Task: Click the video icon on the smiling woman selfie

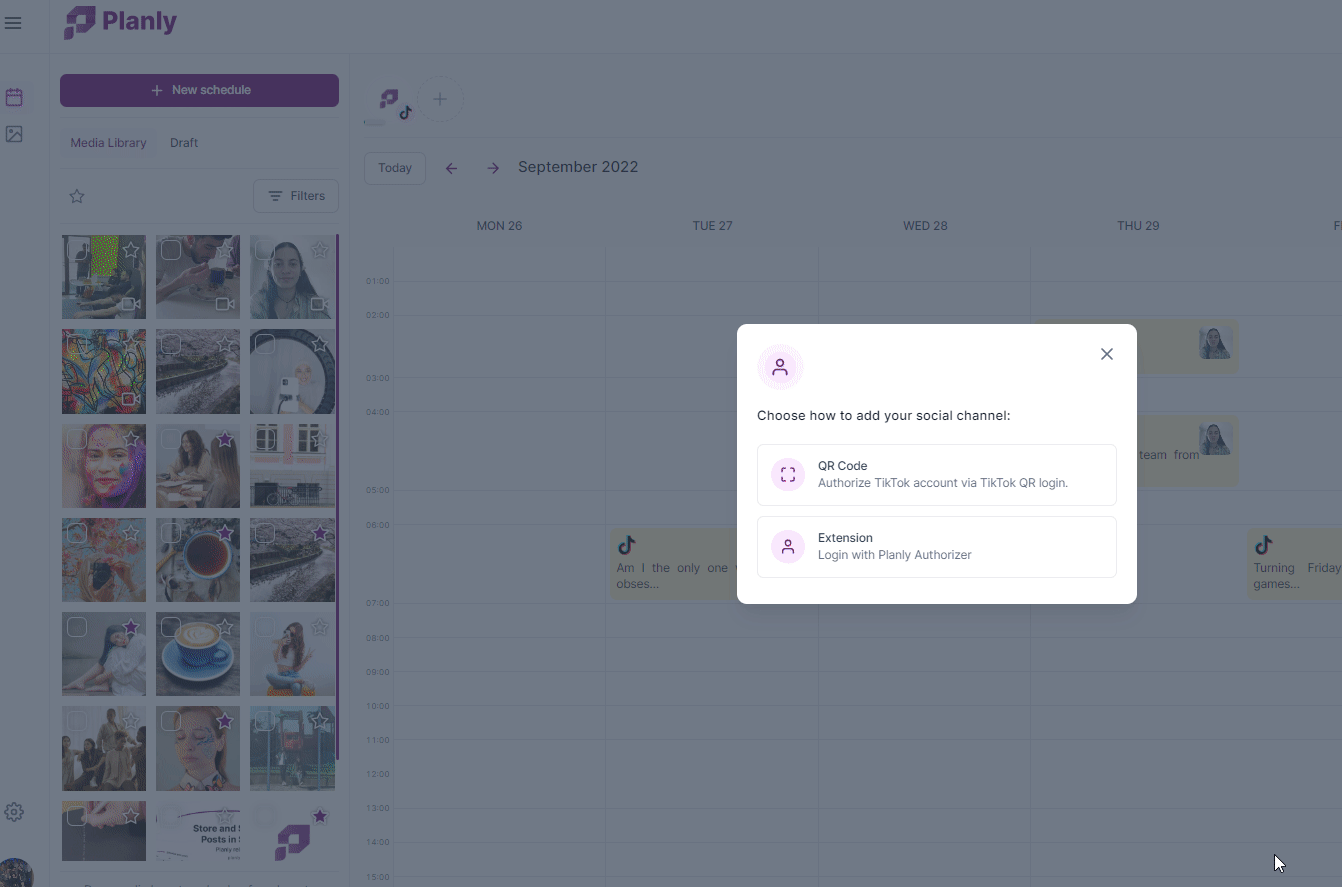Action: (319, 304)
